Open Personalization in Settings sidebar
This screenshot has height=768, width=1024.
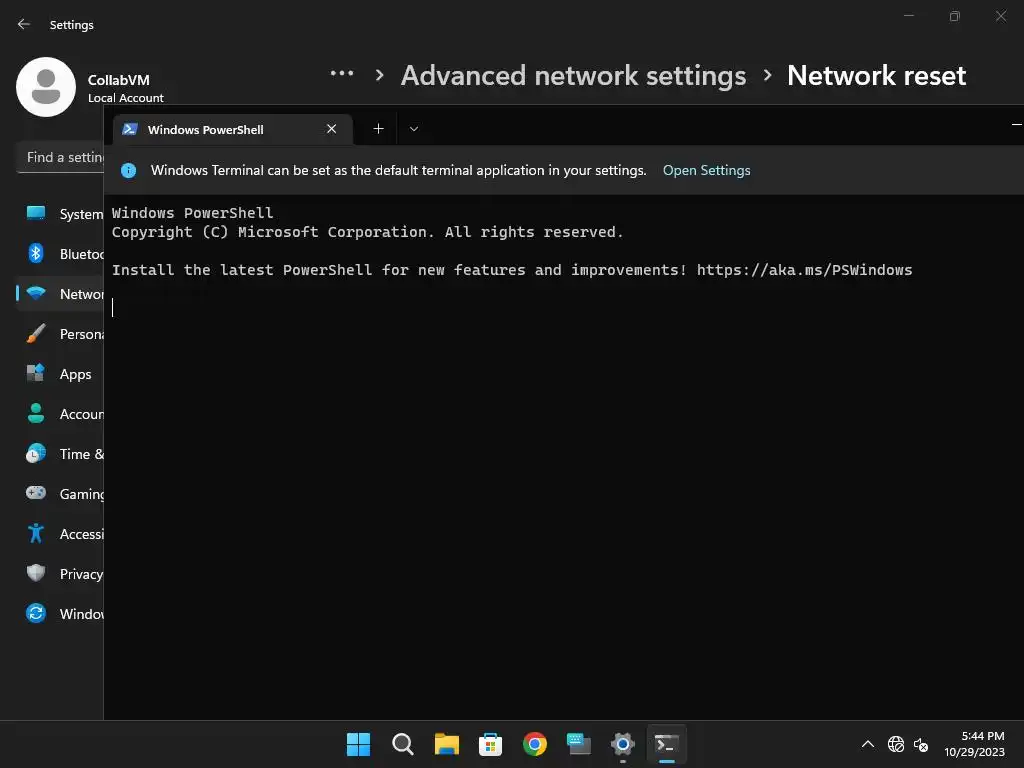[60, 334]
